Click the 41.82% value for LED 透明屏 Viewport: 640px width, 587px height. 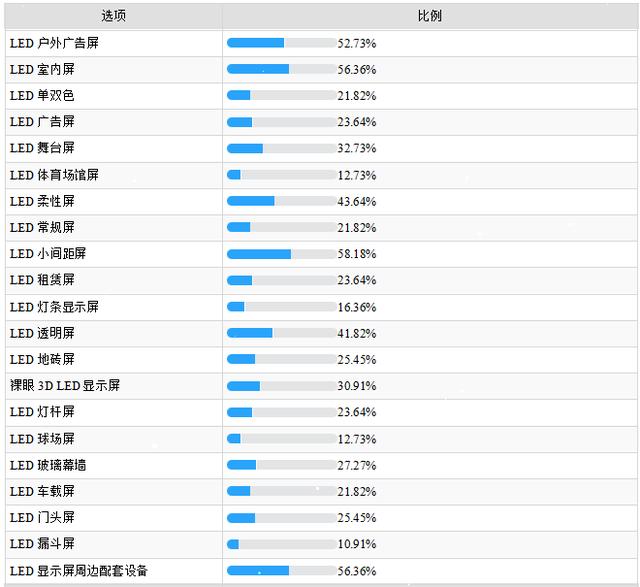[357, 333]
